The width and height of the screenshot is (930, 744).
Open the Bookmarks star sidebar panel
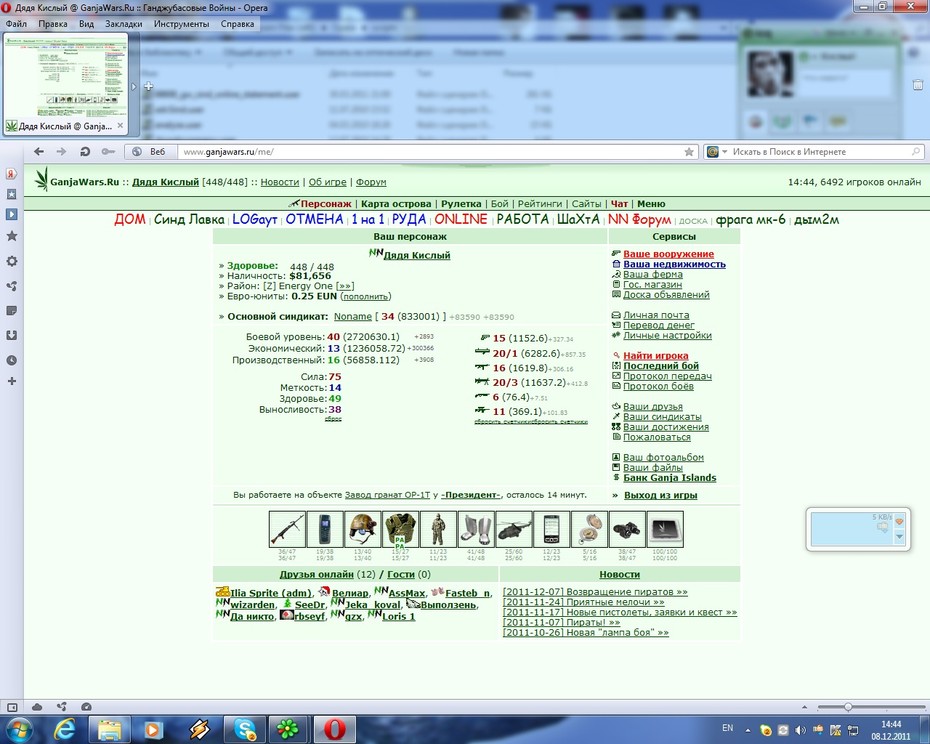point(11,236)
